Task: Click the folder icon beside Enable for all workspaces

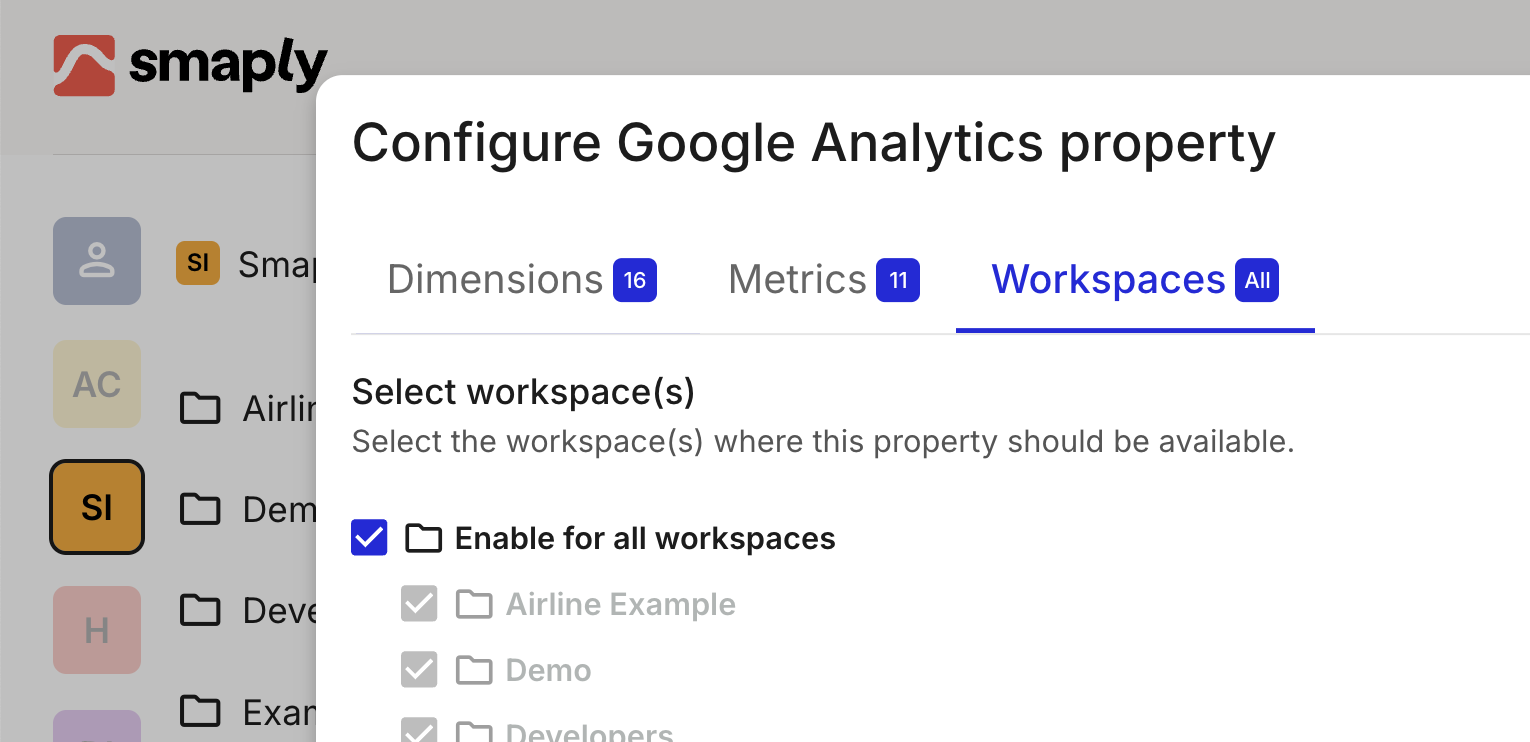Action: 423,539
